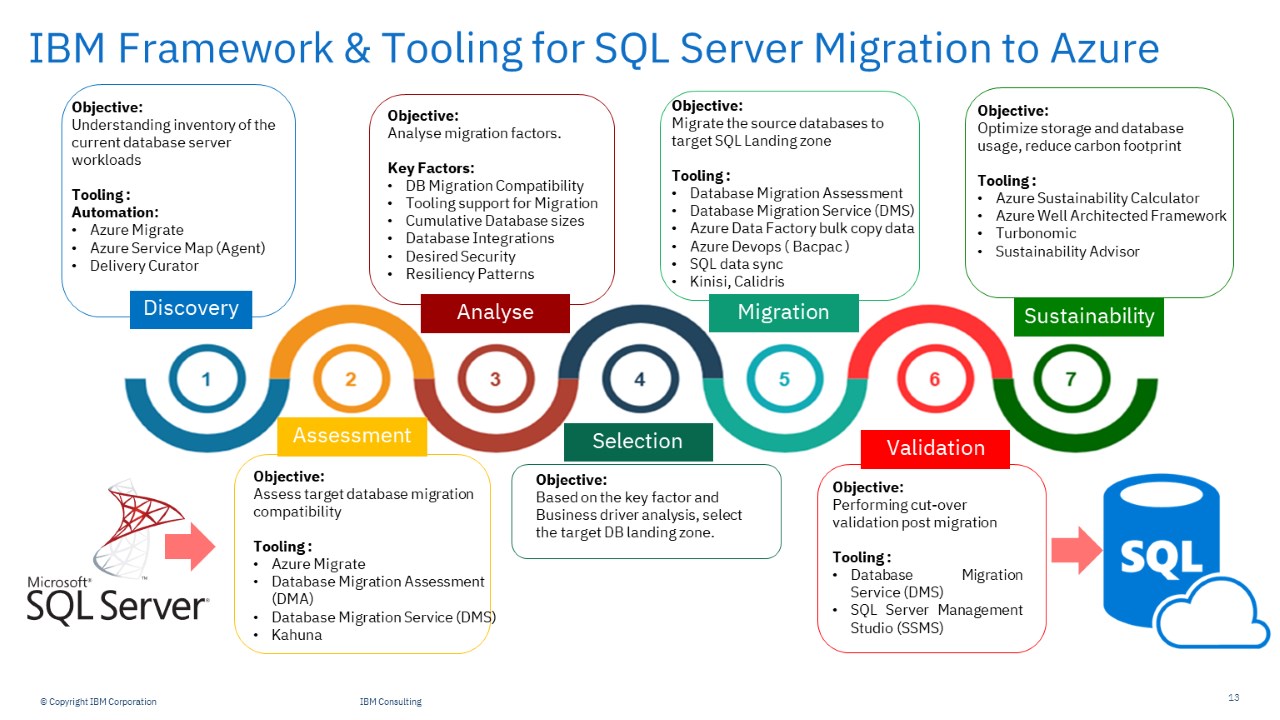Image resolution: width=1280 pixels, height=720 pixels.
Task: Click the '© Copyright IBM Corporation' footer
Action: pos(98,702)
